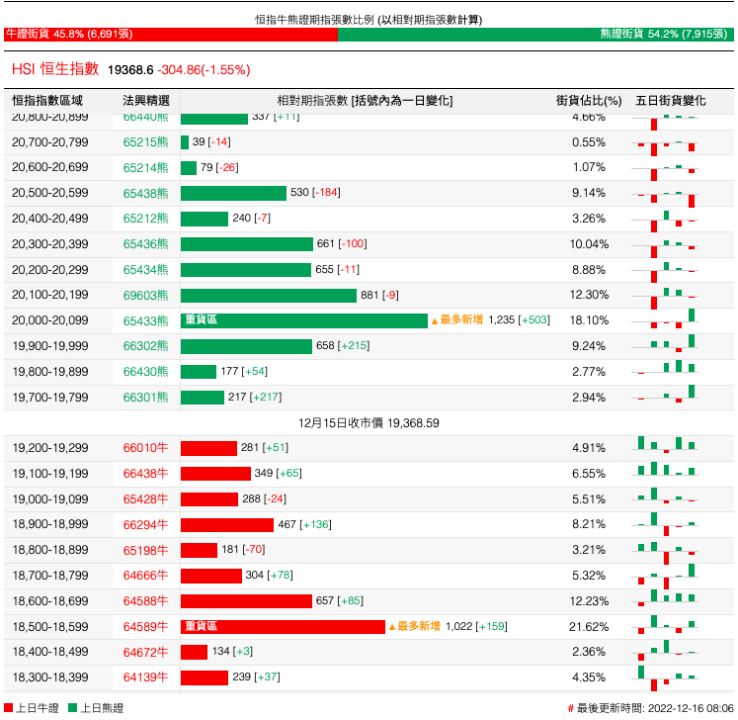Click the 街貨佔比(%) column header

tap(589, 101)
